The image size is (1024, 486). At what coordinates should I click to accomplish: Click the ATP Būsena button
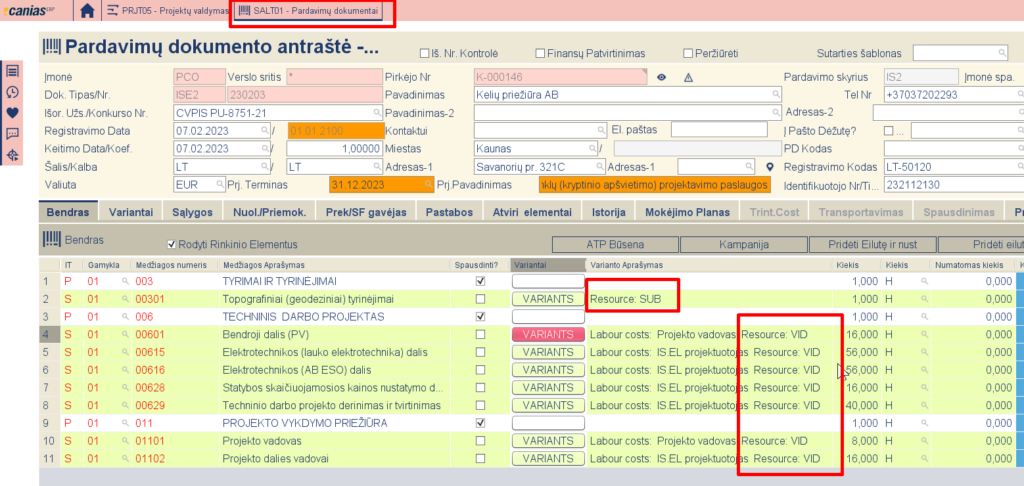pyautogui.click(x=616, y=244)
